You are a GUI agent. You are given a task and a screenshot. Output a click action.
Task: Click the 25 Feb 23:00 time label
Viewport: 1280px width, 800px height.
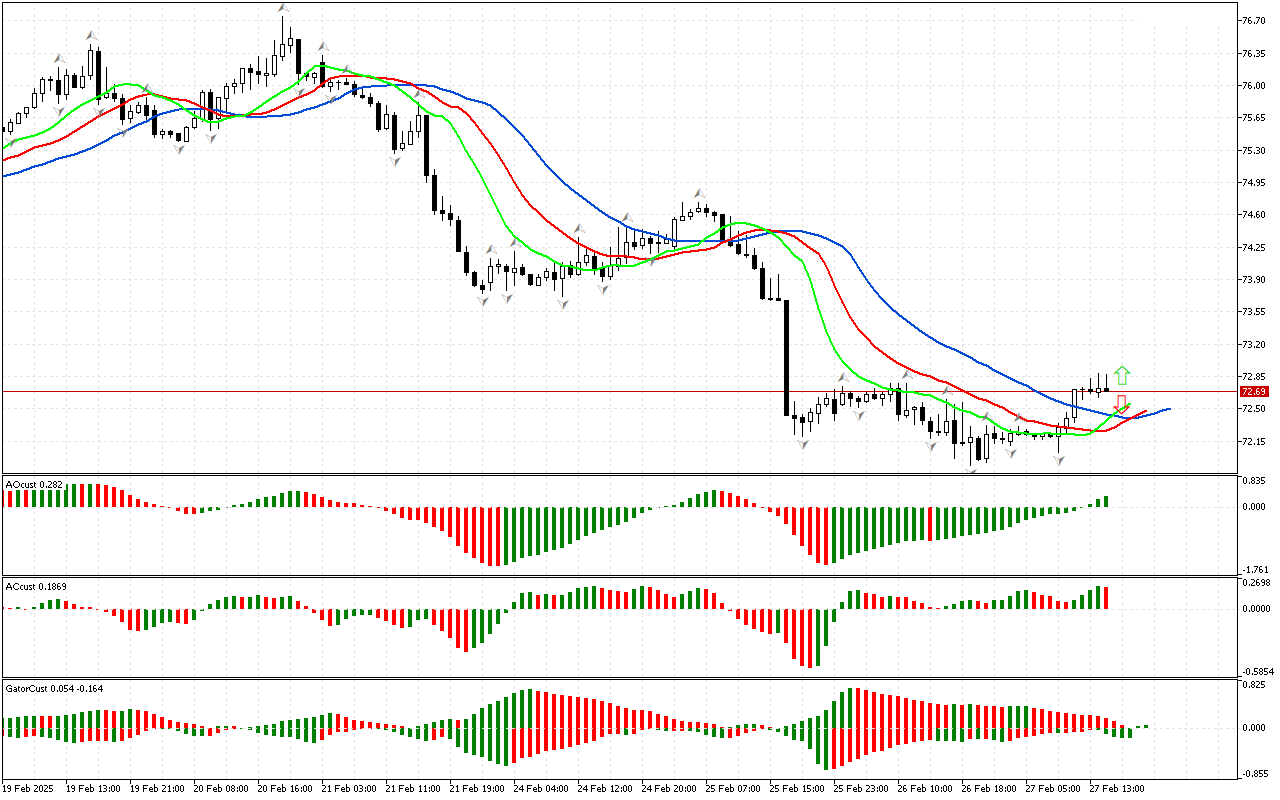861,788
